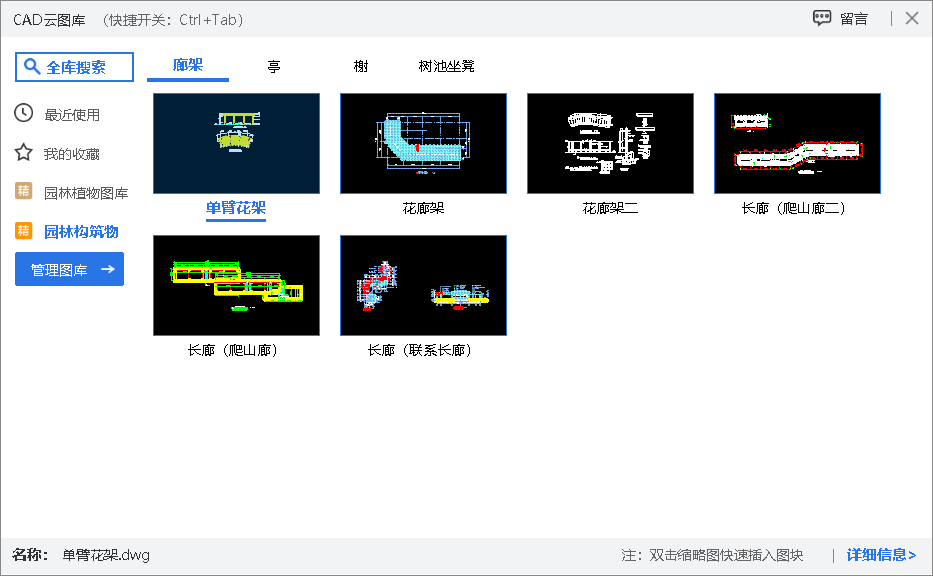The height and width of the screenshot is (576, 933).
Task: Open the 榭 category tab
Action: [x=360, y=66]
